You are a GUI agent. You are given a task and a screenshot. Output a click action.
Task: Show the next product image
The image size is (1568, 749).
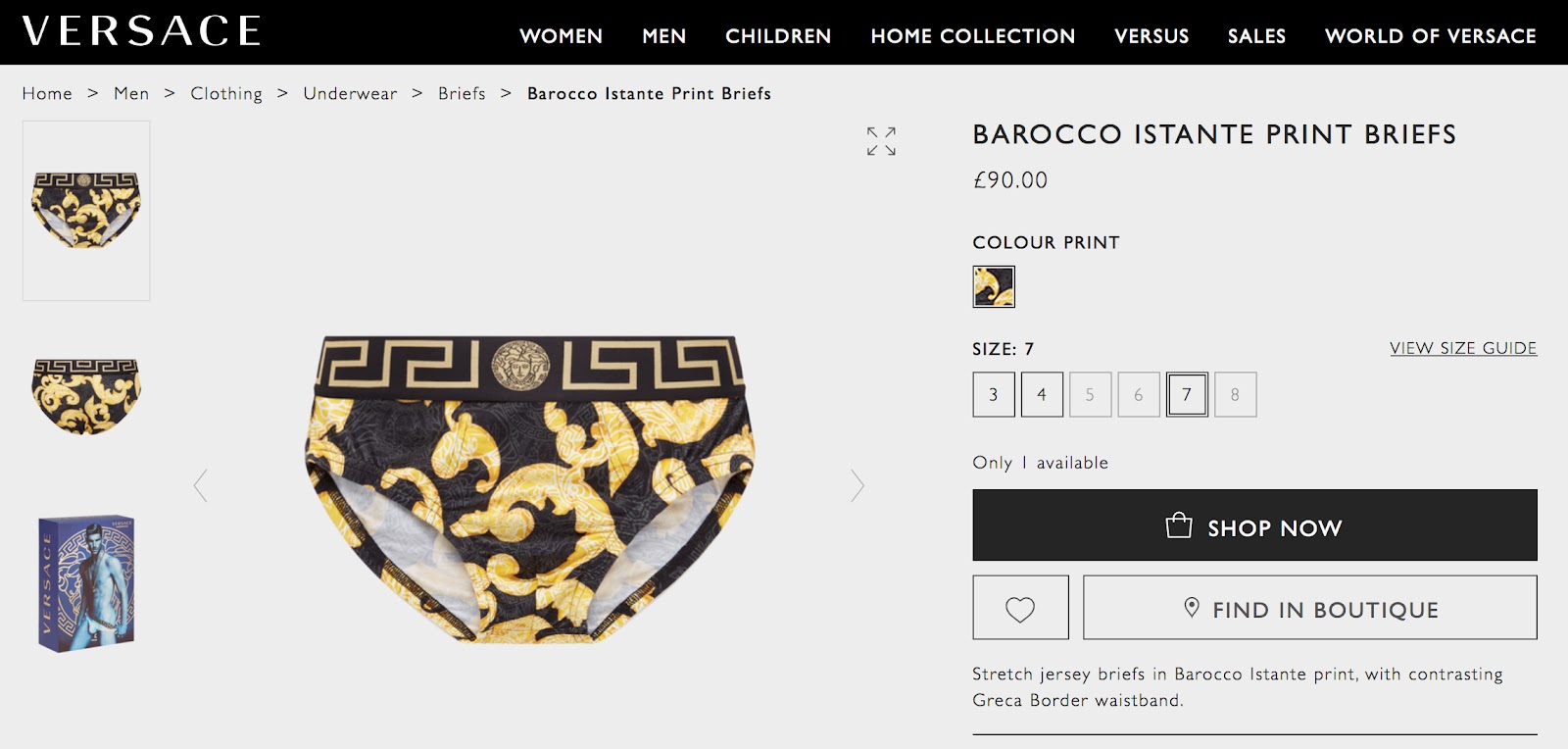[857, 485]
